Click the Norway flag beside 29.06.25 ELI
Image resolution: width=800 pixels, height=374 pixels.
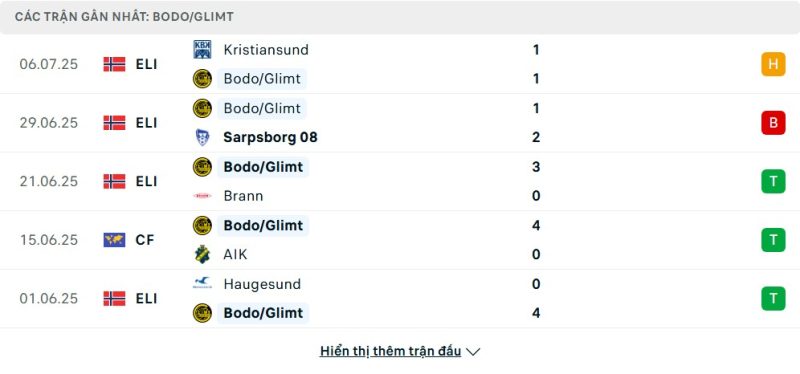(114, 122)
